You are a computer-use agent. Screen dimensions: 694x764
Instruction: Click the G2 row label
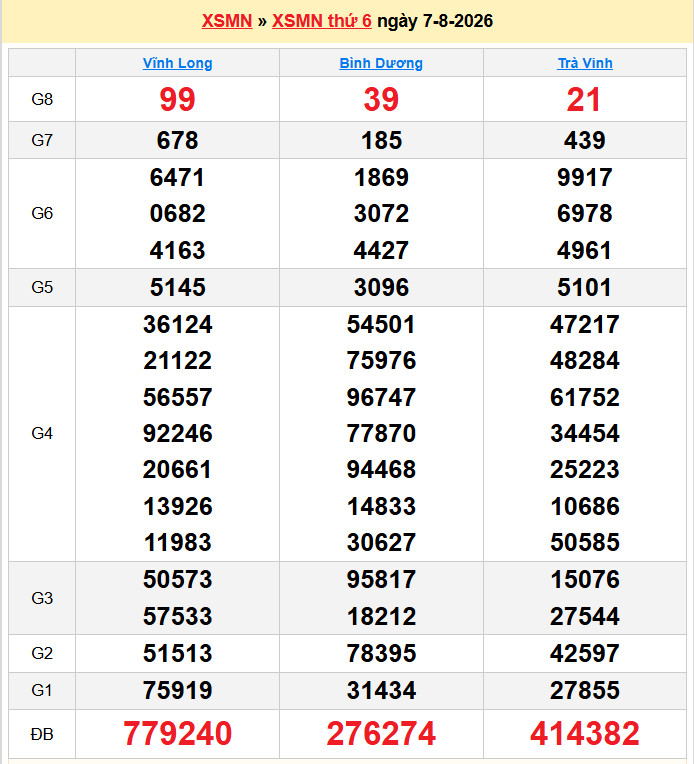[x=42, y=653]
